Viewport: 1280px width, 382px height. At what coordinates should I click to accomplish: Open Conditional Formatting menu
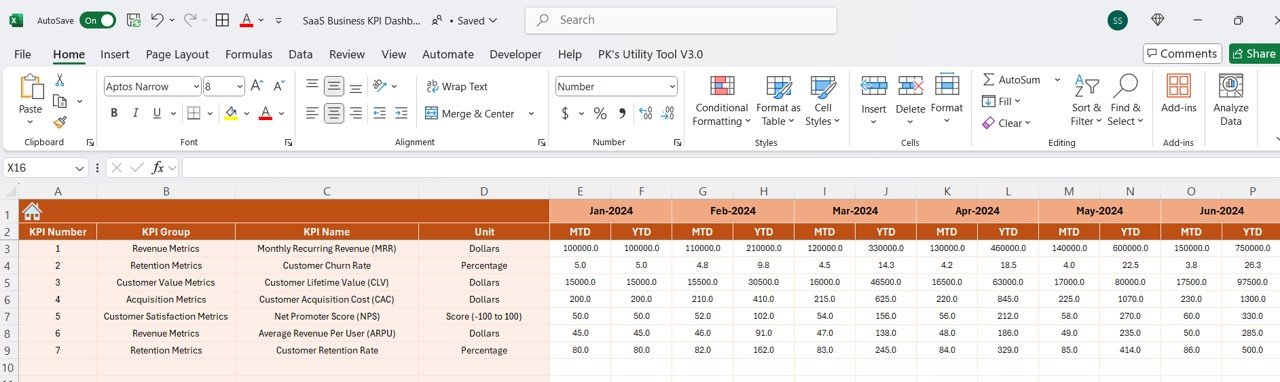coord(721,102)
